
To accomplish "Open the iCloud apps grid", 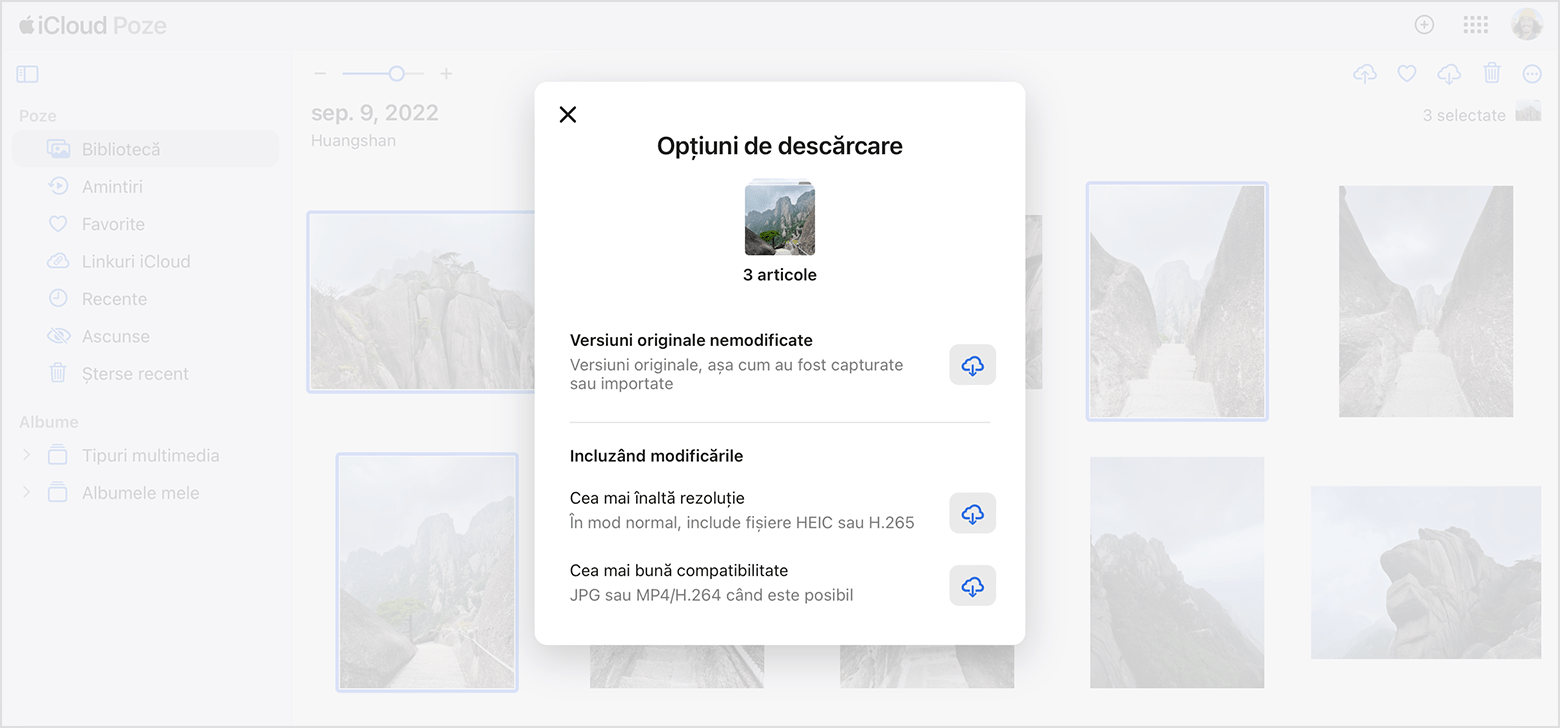I will pyautogui.click(x=1475, y=25).
